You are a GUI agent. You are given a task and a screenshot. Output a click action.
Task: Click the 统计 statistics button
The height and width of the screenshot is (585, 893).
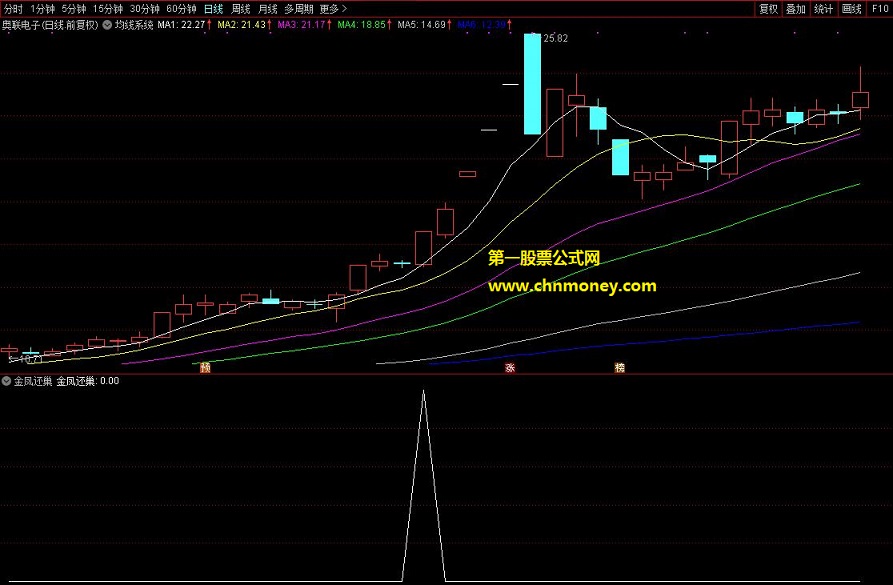(x=824, y=9)
